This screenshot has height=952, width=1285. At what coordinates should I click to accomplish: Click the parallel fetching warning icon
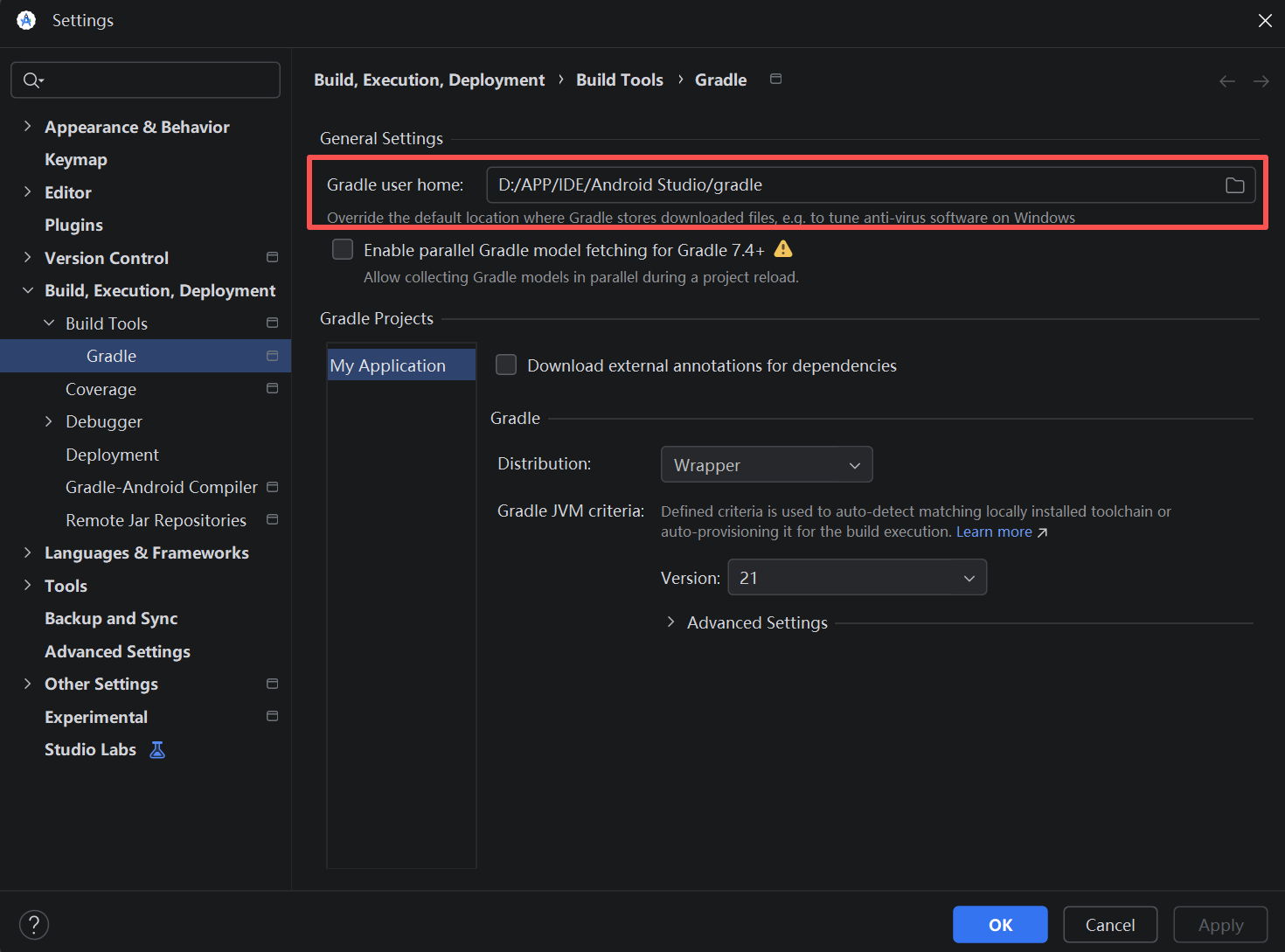[x=783, y=249]
